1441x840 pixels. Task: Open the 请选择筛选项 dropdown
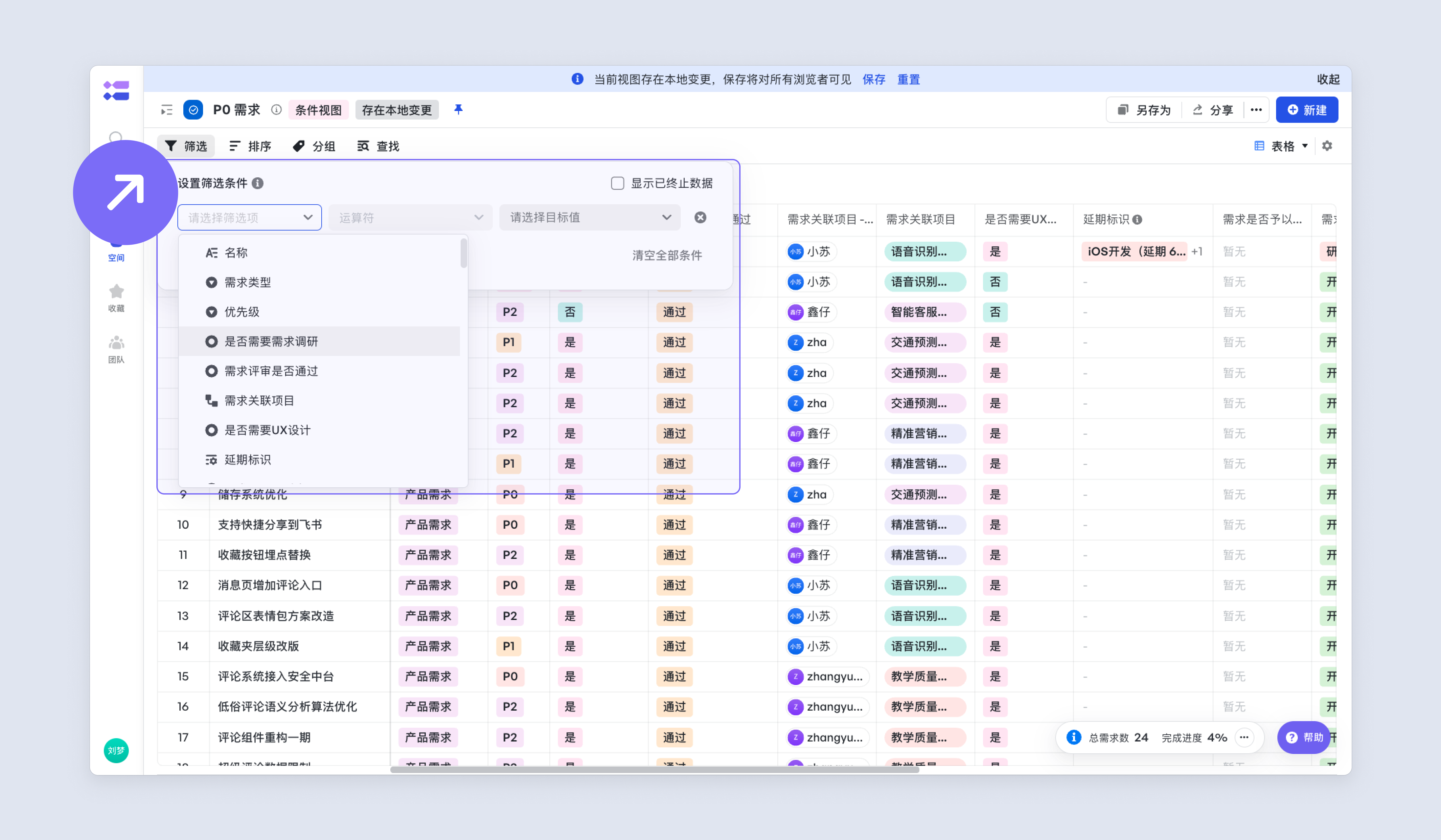(249, 217)
